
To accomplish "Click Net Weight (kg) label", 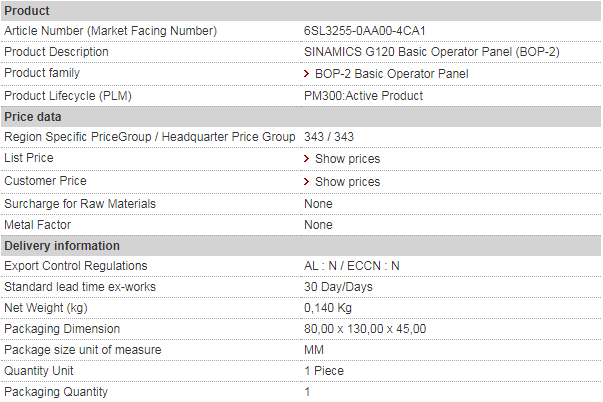I will 46,308.
